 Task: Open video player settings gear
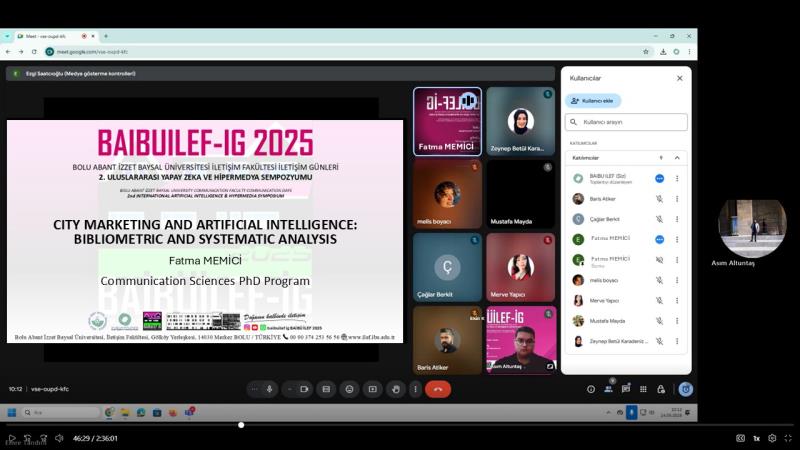772,438
